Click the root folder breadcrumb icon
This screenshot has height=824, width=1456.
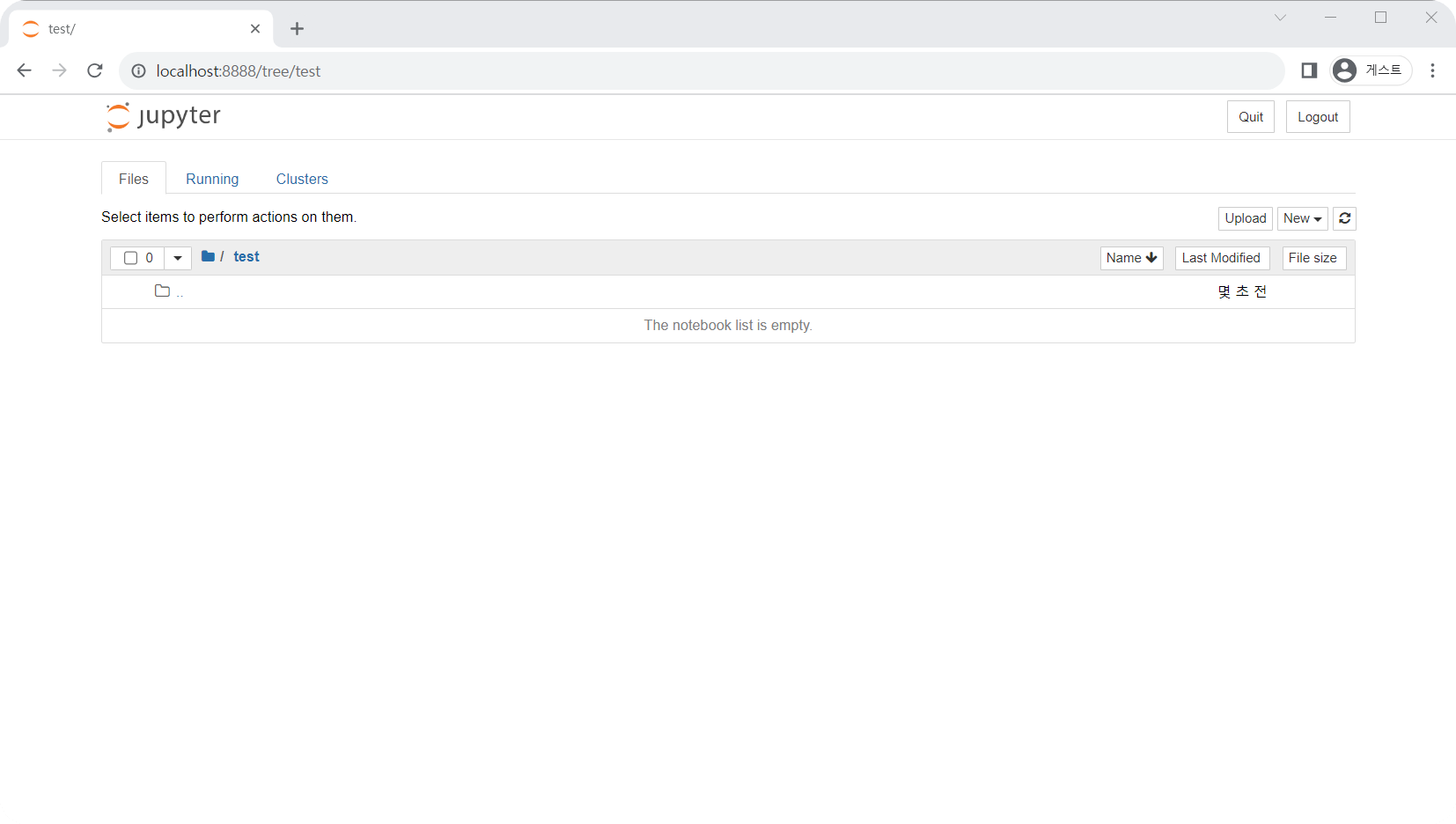(208, 256)
